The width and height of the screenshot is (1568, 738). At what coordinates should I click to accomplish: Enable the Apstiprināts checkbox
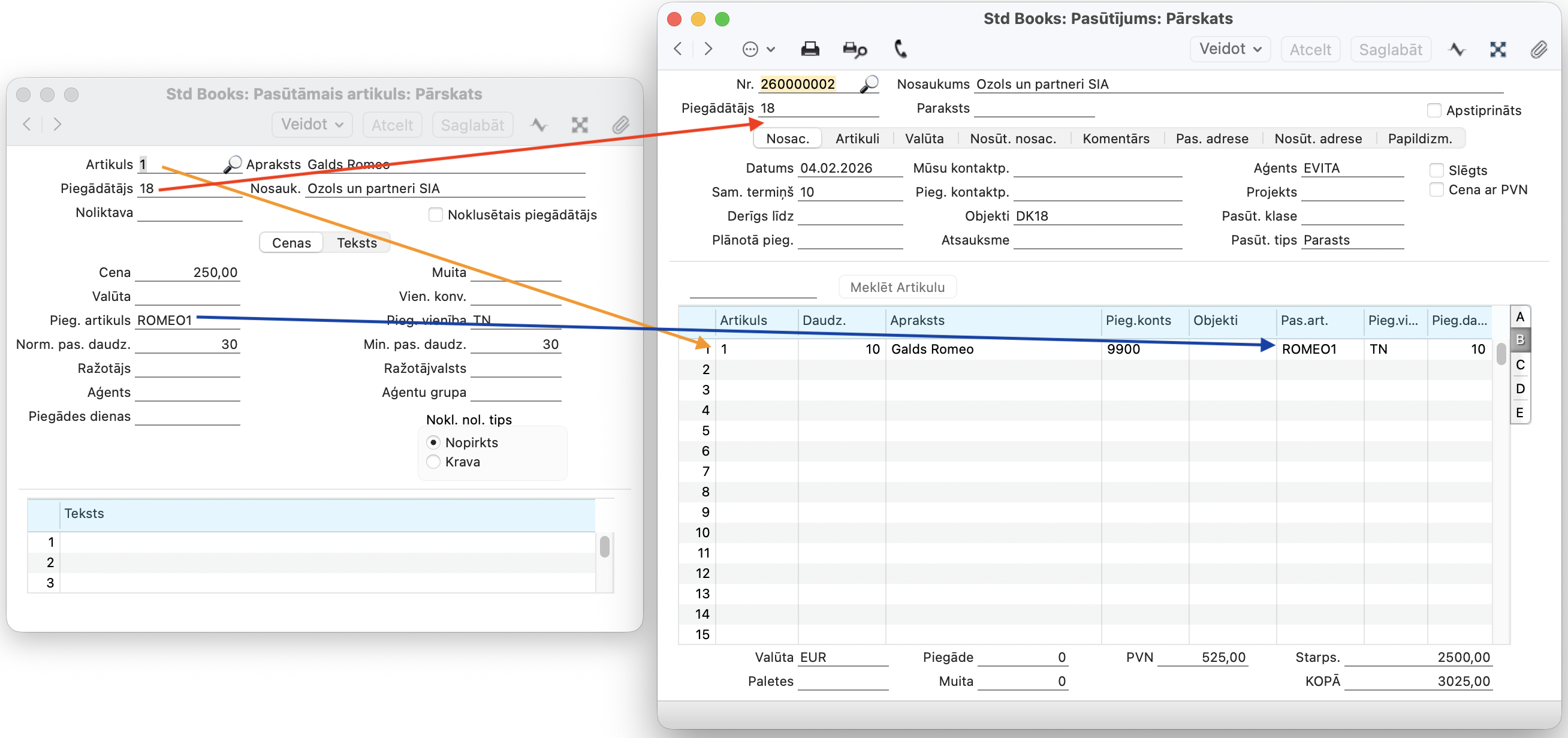point(1434,110)
